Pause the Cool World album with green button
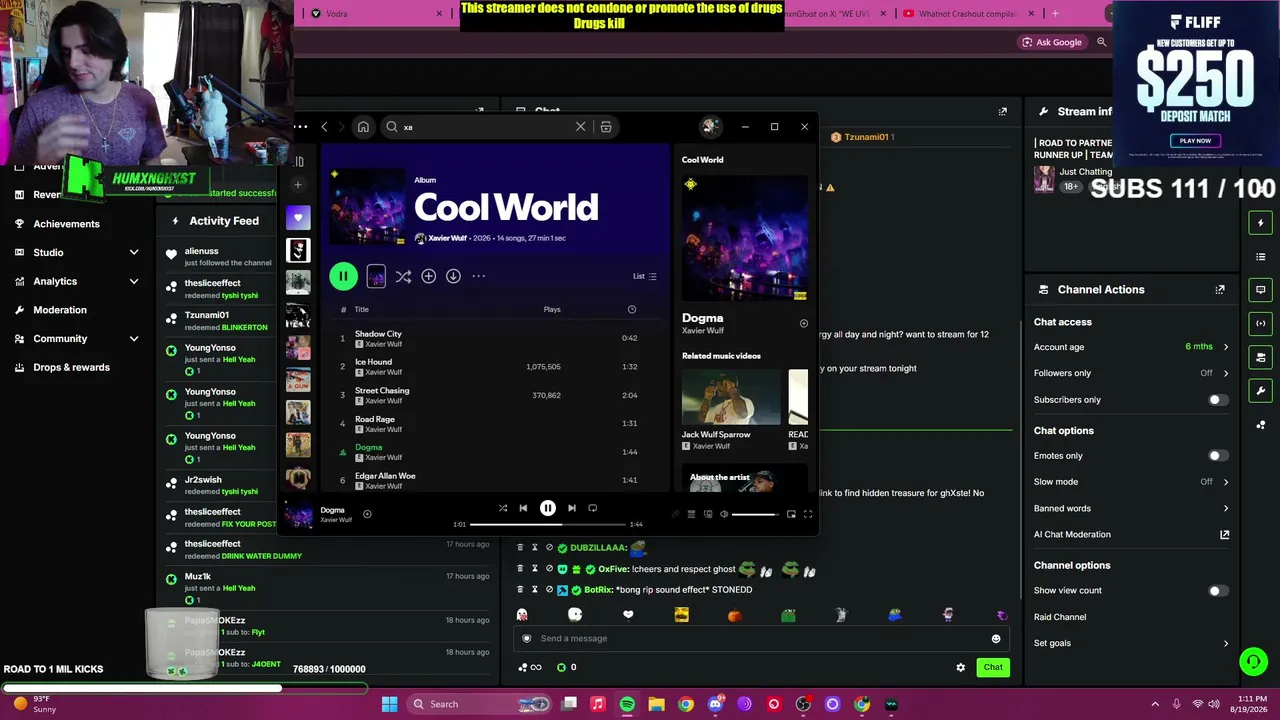1280x720 pixels. (x=343, y=276)
